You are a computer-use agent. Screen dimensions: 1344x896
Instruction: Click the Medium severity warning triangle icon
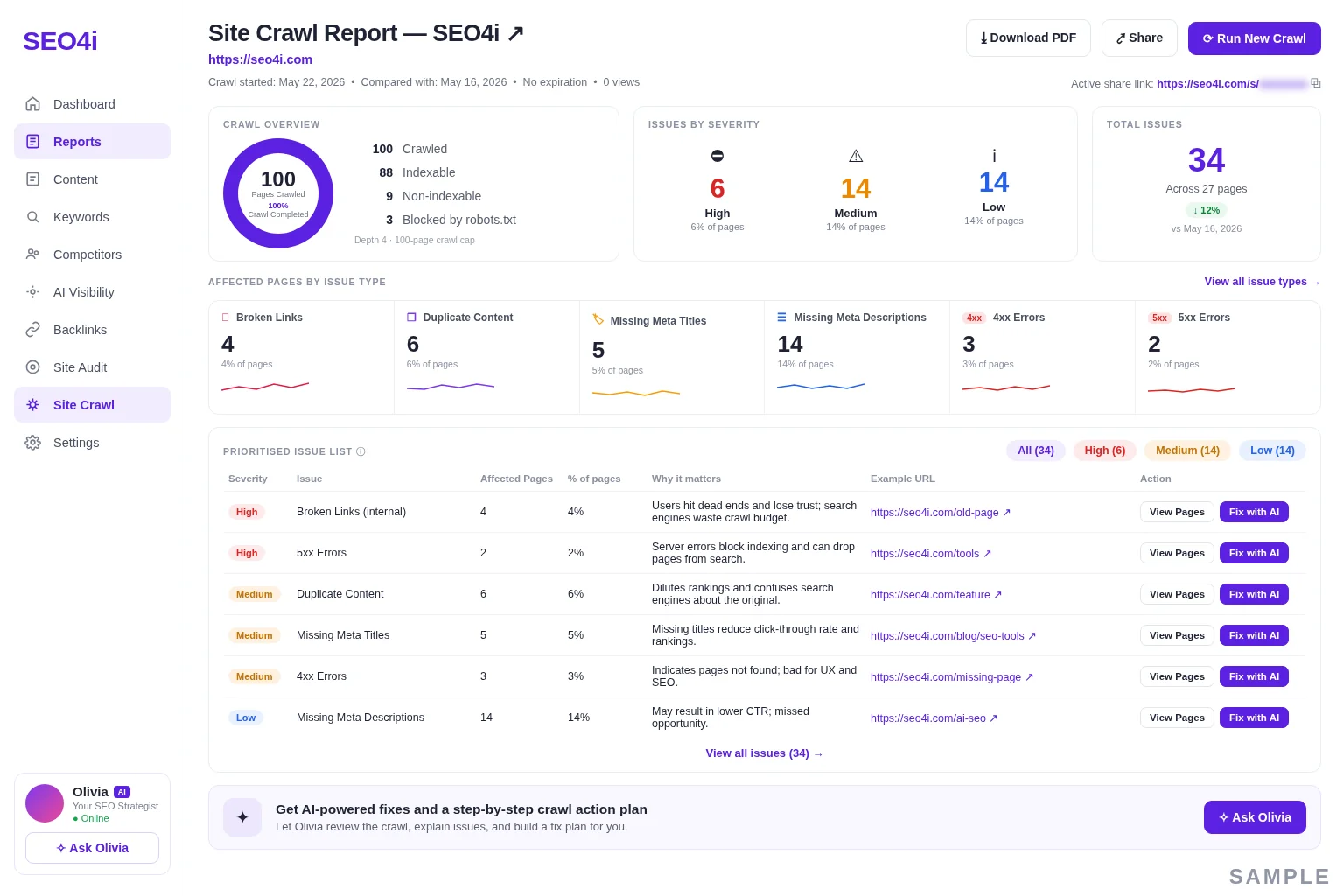click(x=856, y=156)
